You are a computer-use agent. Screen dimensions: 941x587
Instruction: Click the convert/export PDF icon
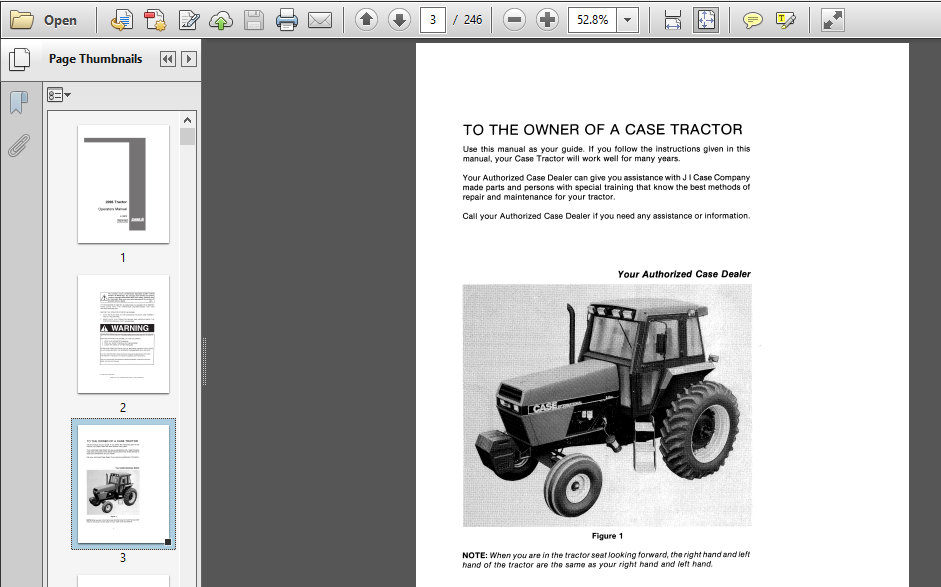tap(122, 20)
